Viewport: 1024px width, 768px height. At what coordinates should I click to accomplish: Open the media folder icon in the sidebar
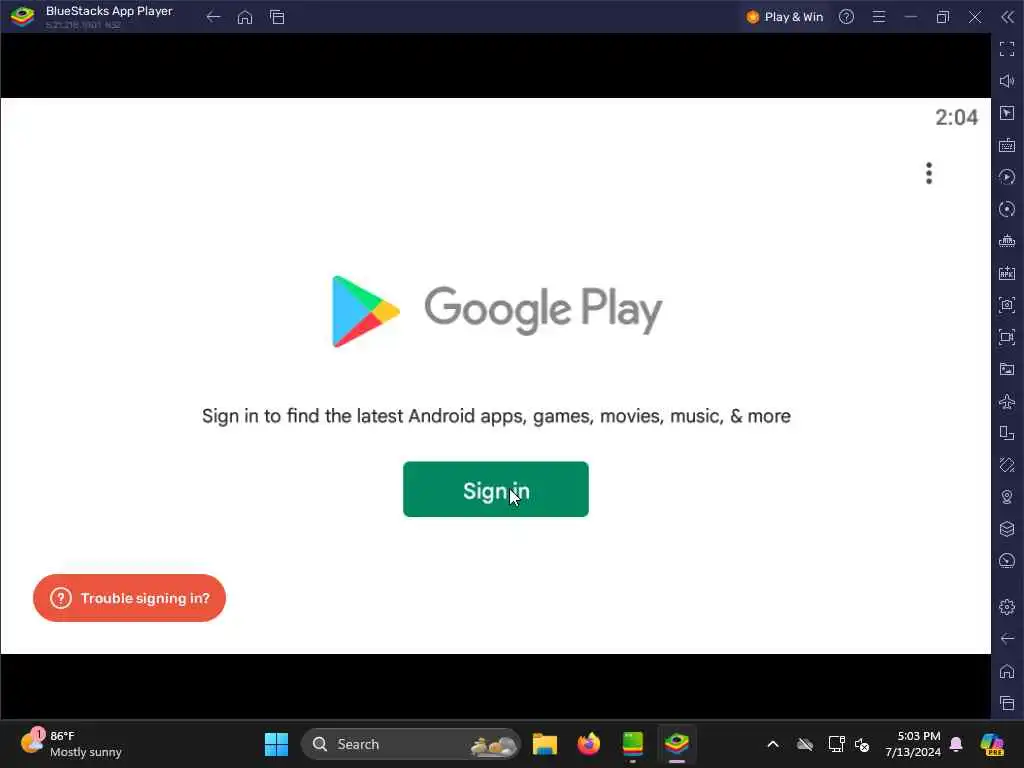(x=1007, y=369)
